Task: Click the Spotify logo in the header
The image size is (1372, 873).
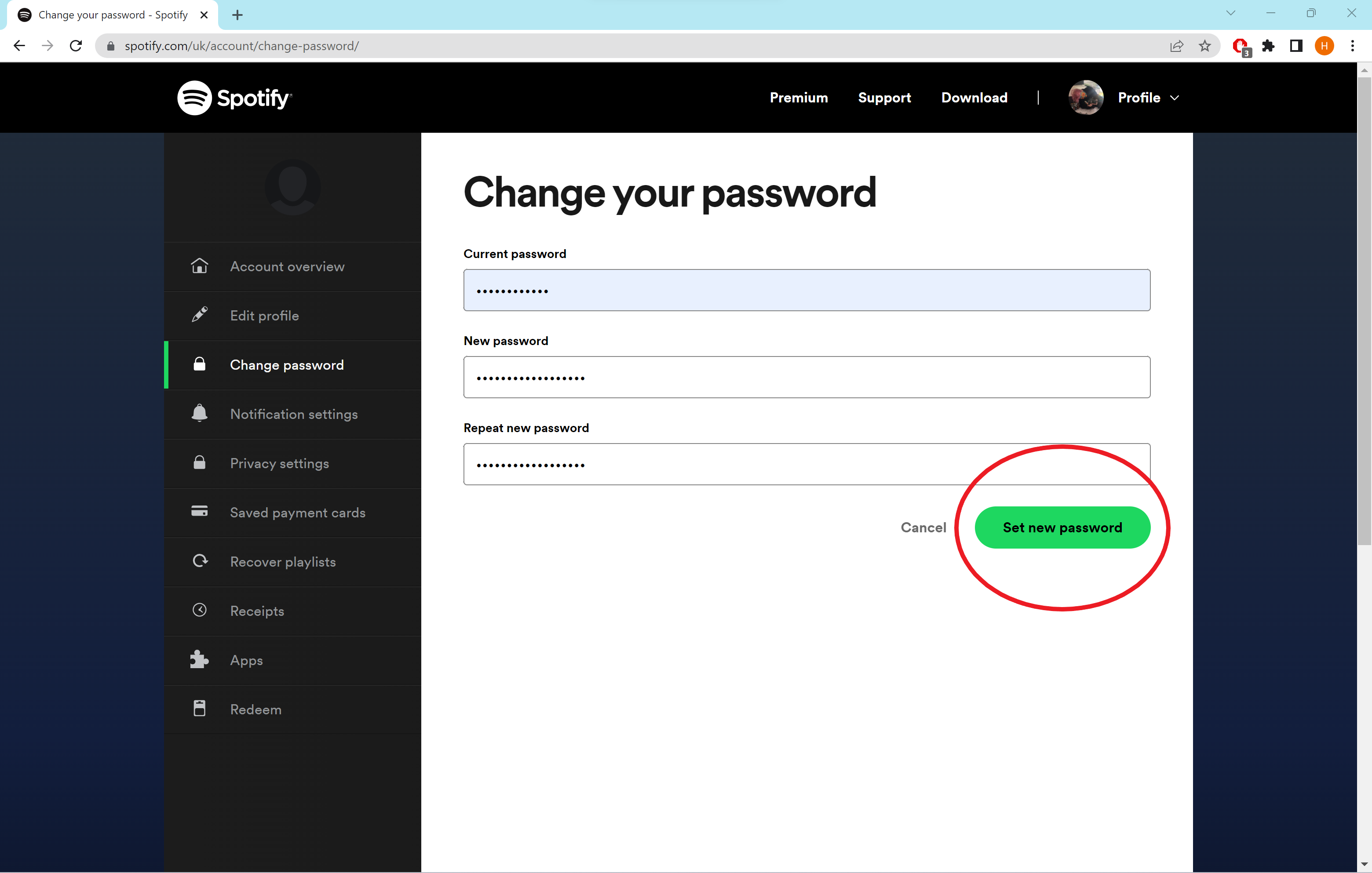Action: pyautogui.click(x=235, y=98)
